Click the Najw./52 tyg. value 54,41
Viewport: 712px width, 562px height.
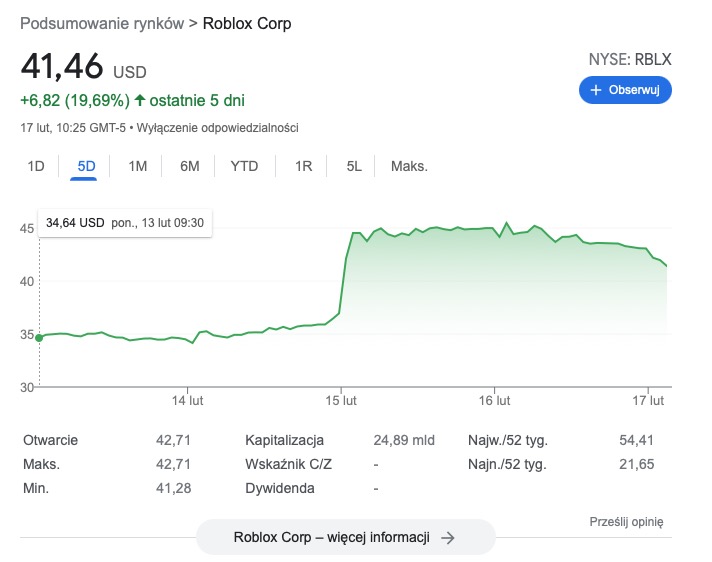click(637, 440)
